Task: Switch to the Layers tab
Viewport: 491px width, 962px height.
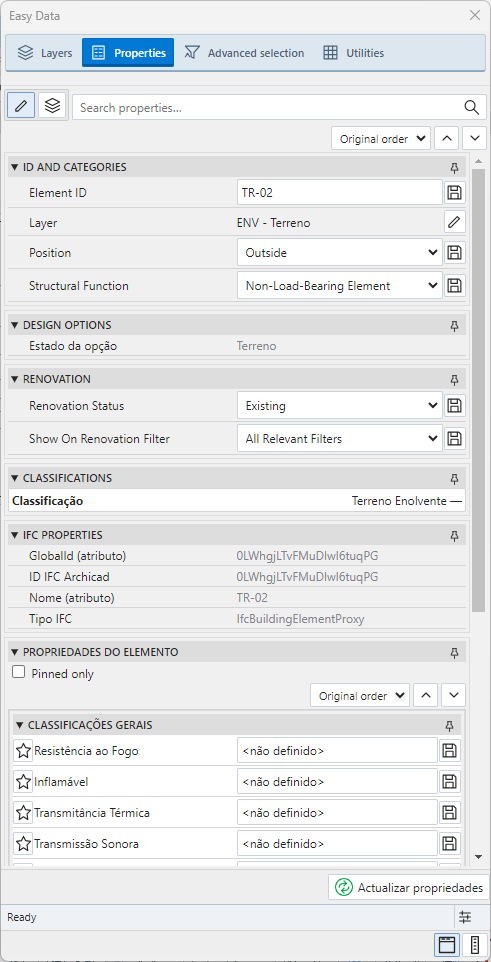Action: tap(45, 53)
